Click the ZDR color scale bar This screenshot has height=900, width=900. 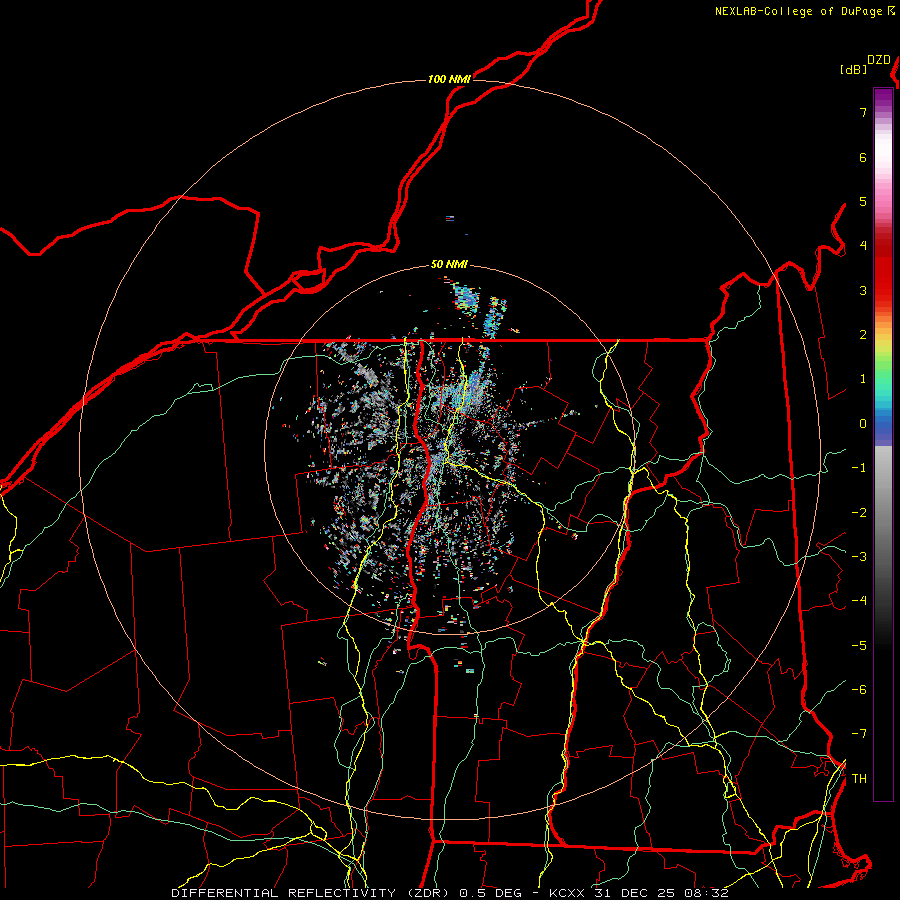[883, 444]
